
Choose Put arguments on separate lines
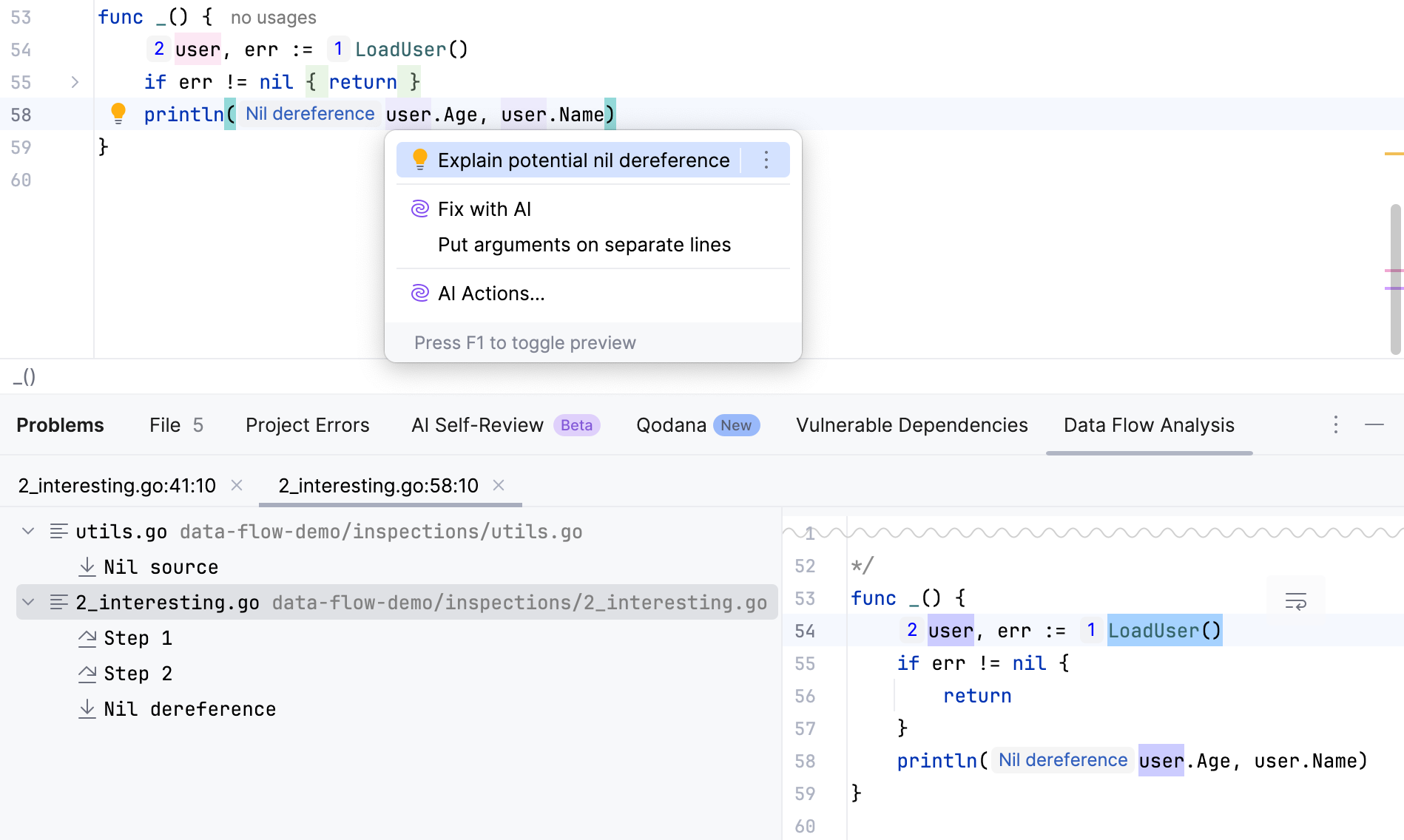[x=584, y=245]
